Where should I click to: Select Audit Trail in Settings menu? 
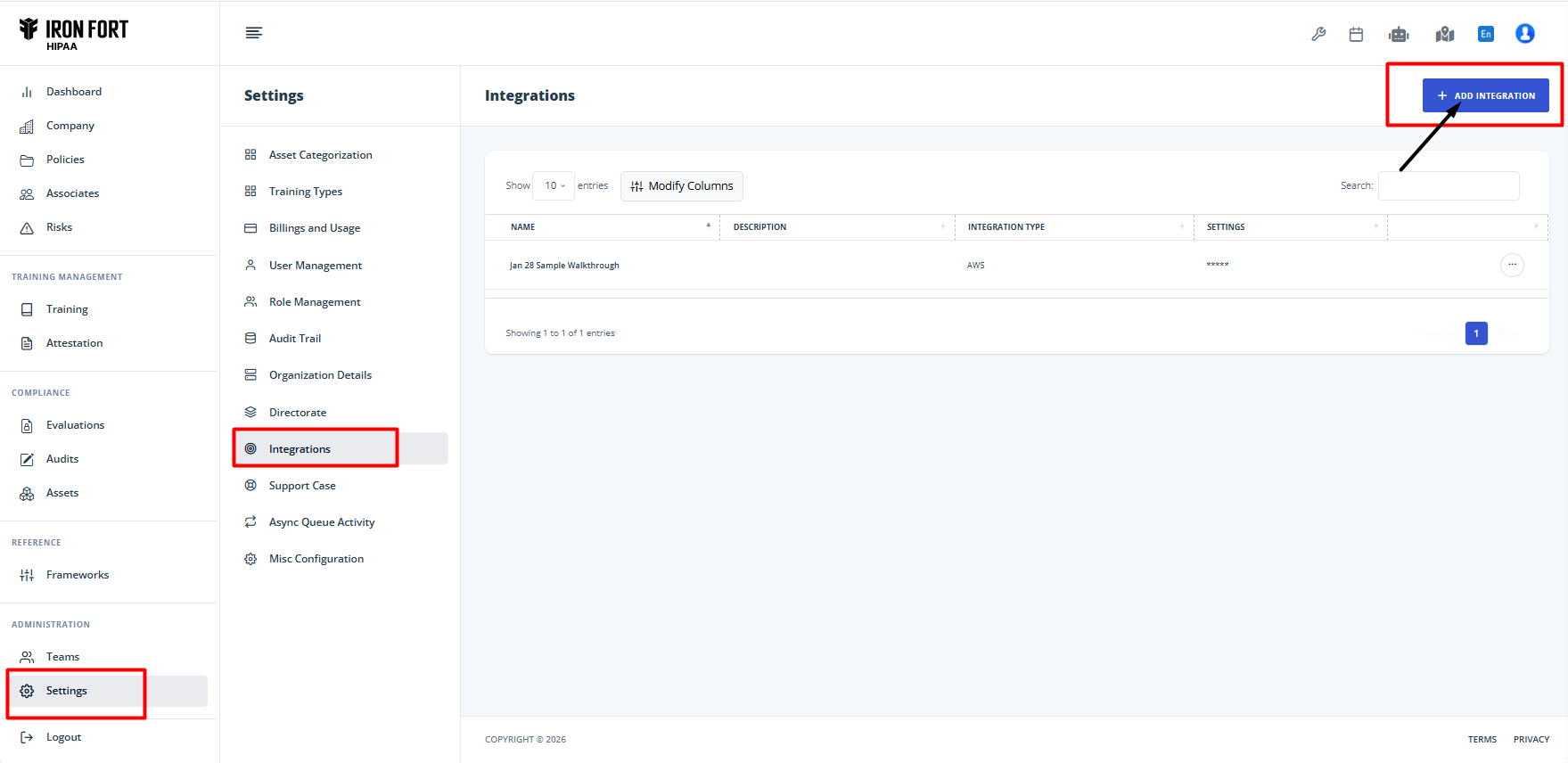point(294,339)
